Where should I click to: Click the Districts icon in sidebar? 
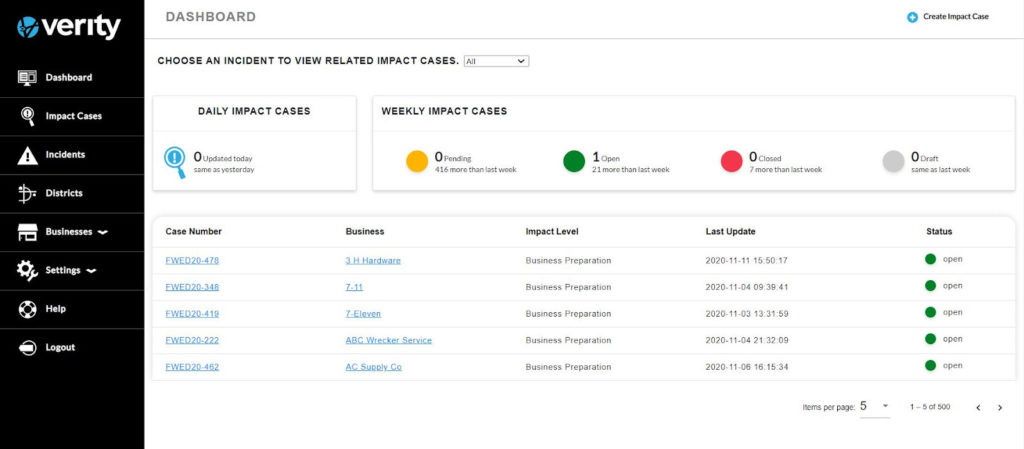27,193
